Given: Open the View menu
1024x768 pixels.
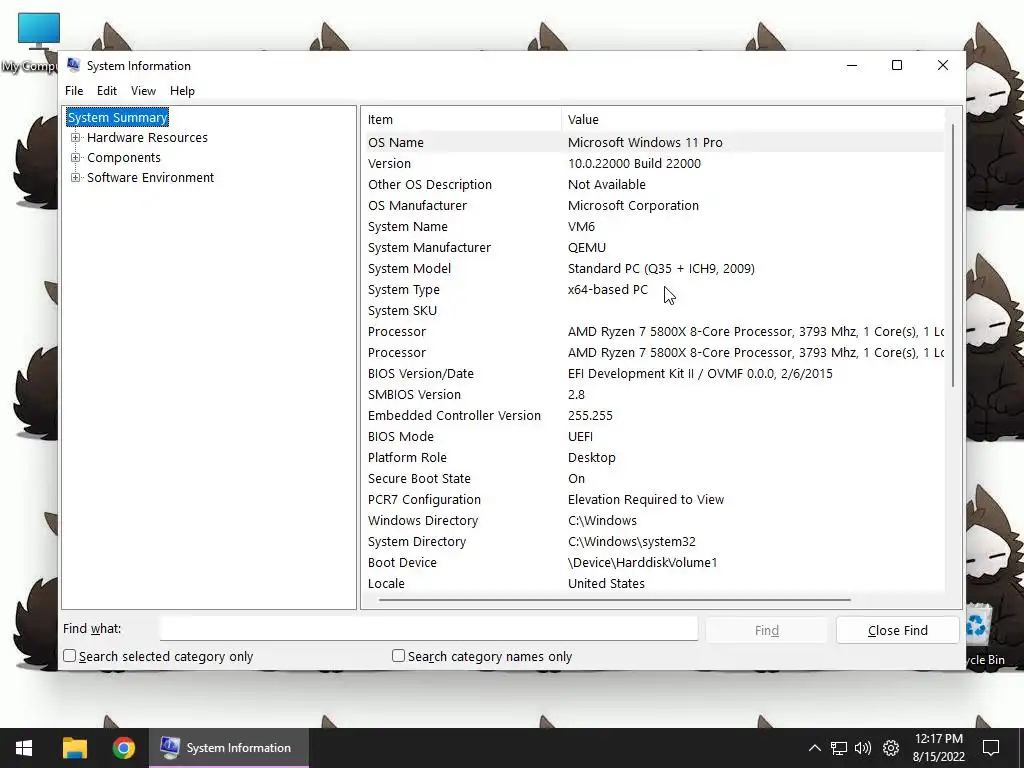Looking at the screenshot, I should pyautogui.click(x=143, y=91).
